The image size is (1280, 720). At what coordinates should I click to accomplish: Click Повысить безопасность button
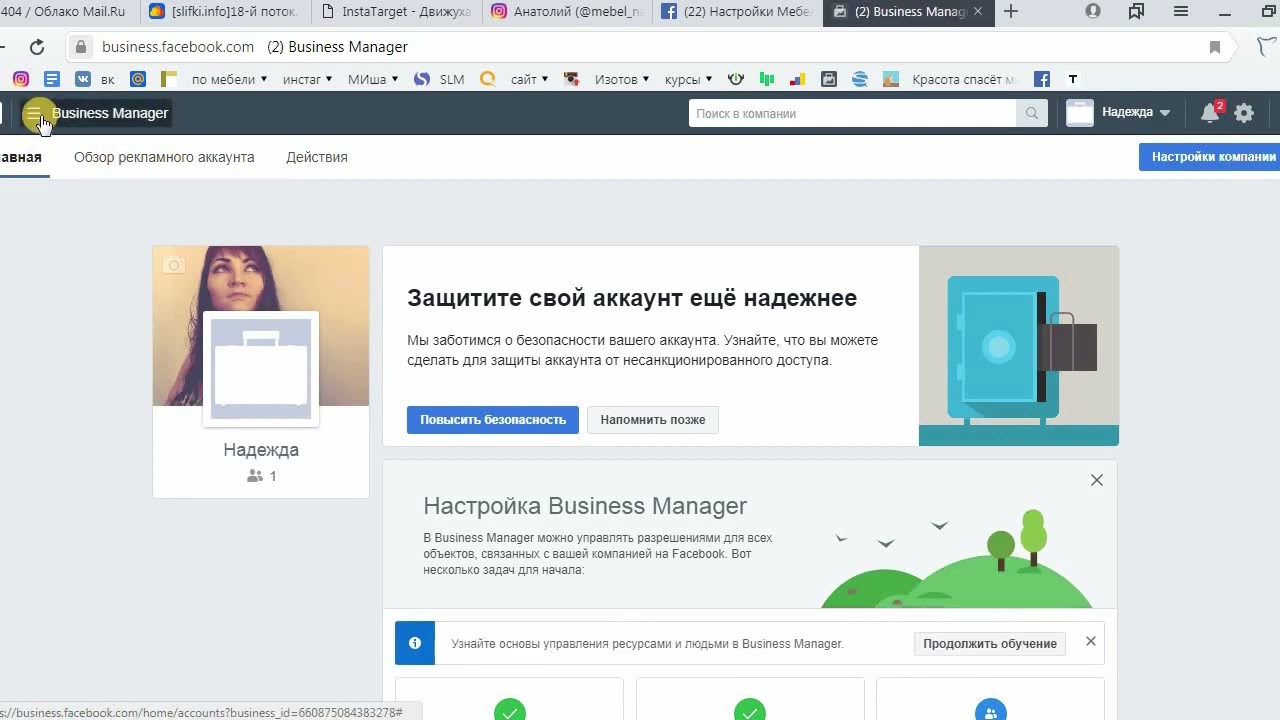pyautogui.click(x=493, y=420)
